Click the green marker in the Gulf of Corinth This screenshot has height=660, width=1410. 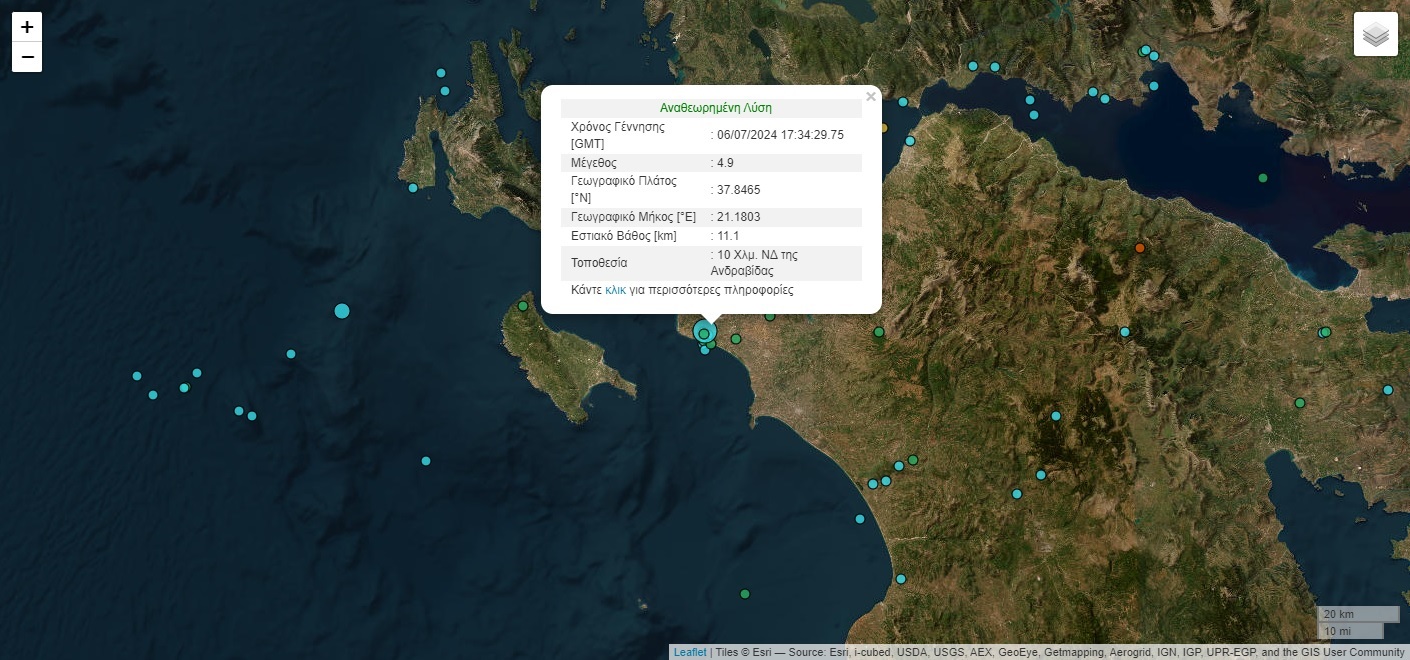pos(1263,178)
